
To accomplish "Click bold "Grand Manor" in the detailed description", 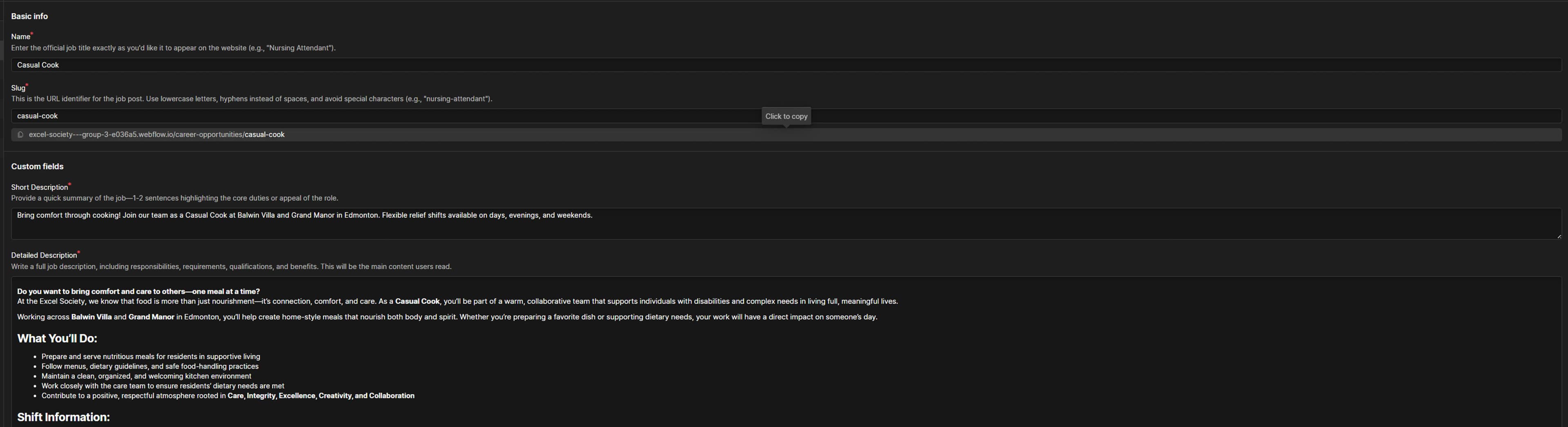I will [151, 317].
